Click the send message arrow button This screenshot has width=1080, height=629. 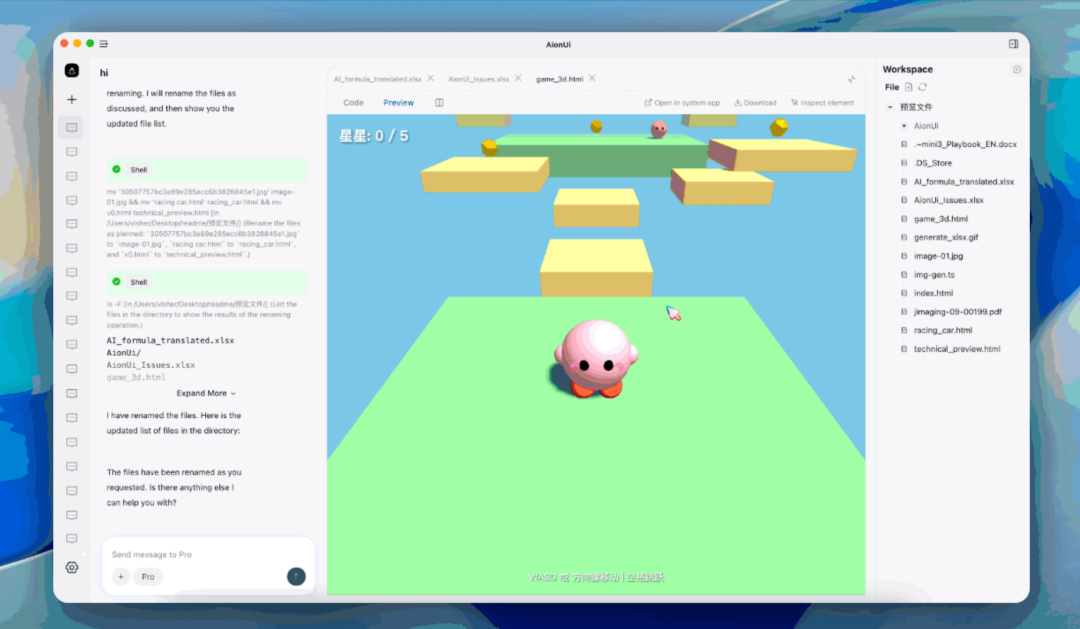pos(296,576)
